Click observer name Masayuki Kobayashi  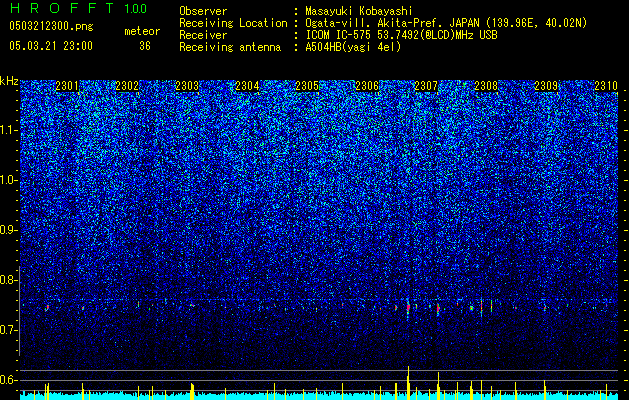point(359,11)
